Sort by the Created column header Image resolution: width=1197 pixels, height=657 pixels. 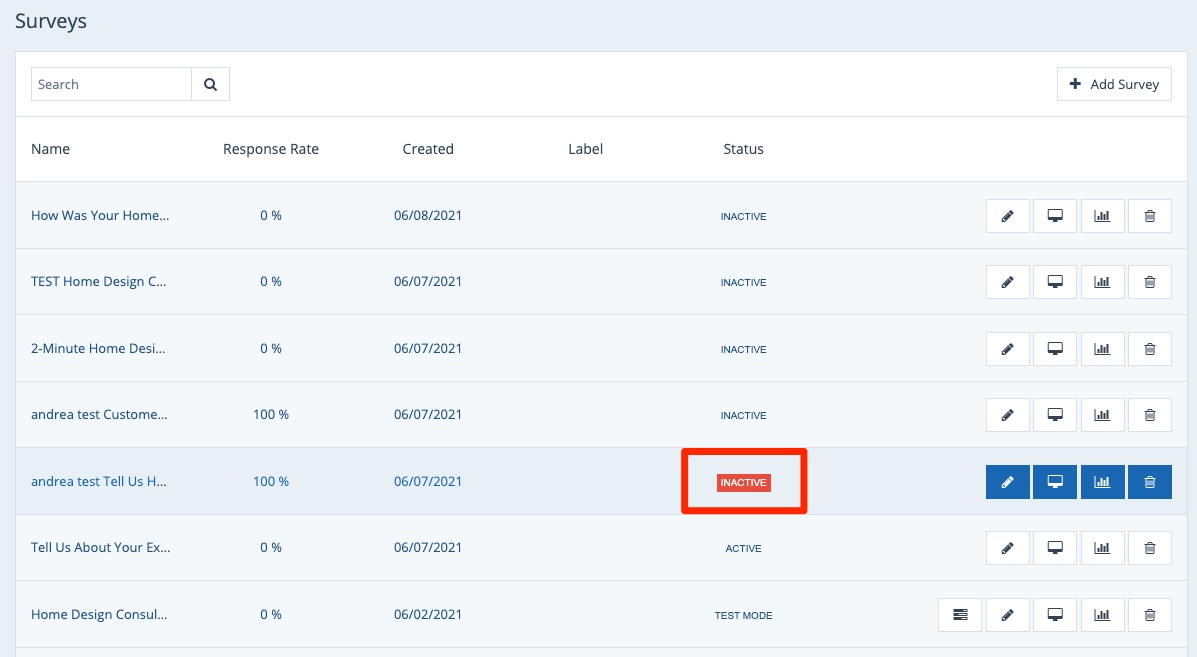click(428, 149)
